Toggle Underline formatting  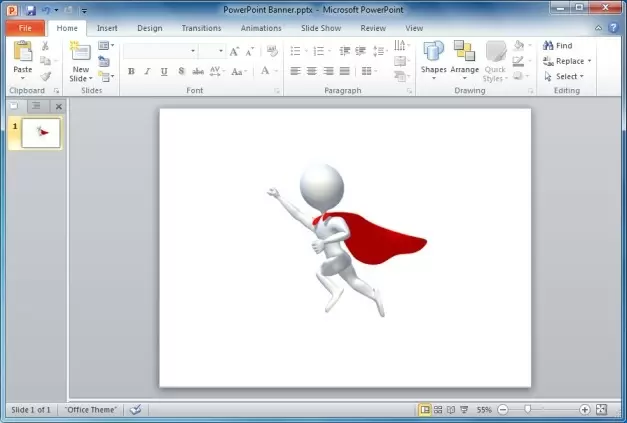pos(163,72)
